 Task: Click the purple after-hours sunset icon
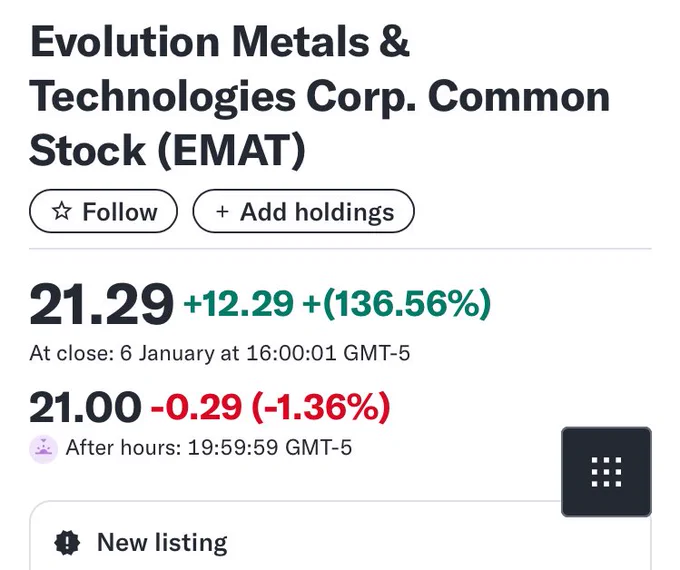point(43,449)
